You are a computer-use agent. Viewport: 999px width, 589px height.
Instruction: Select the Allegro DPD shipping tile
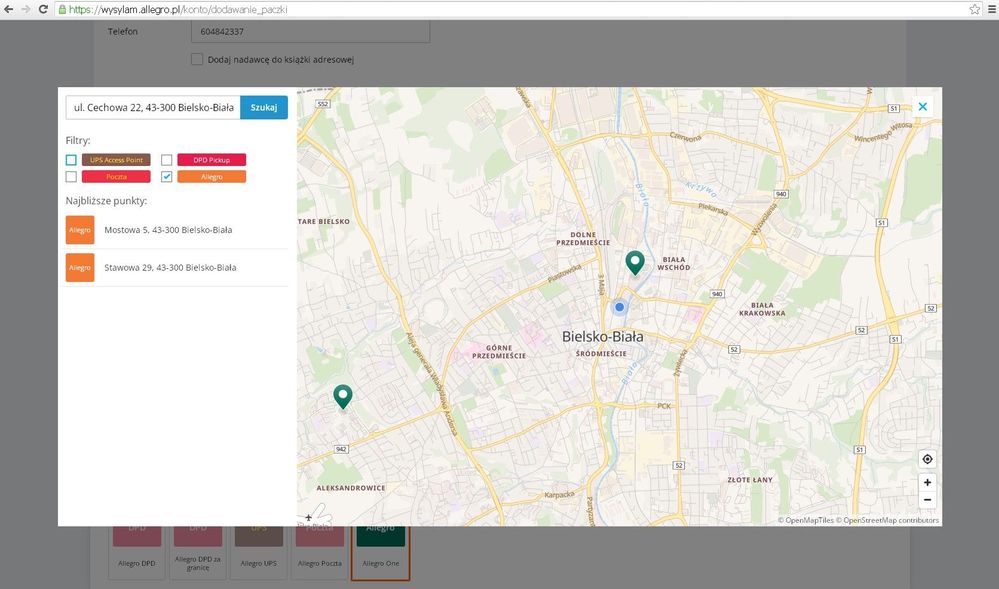(x=137, y=551)
